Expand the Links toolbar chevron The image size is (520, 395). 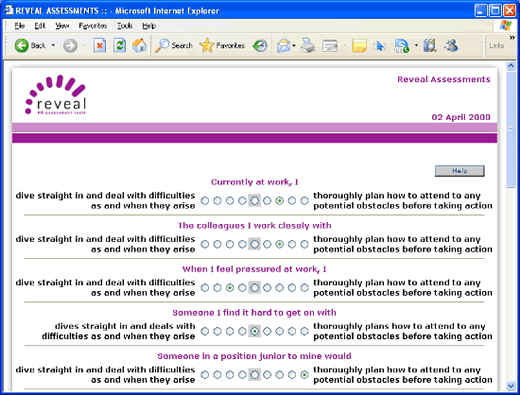[x=512, y=38]
